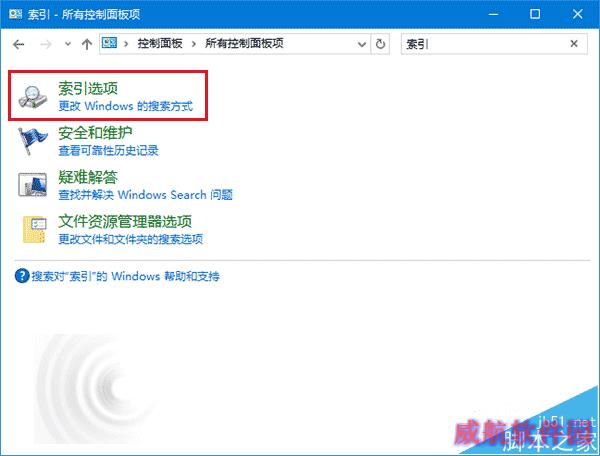Clear the search box with the X
Screen dimensions: 600x456
[574, 44]
